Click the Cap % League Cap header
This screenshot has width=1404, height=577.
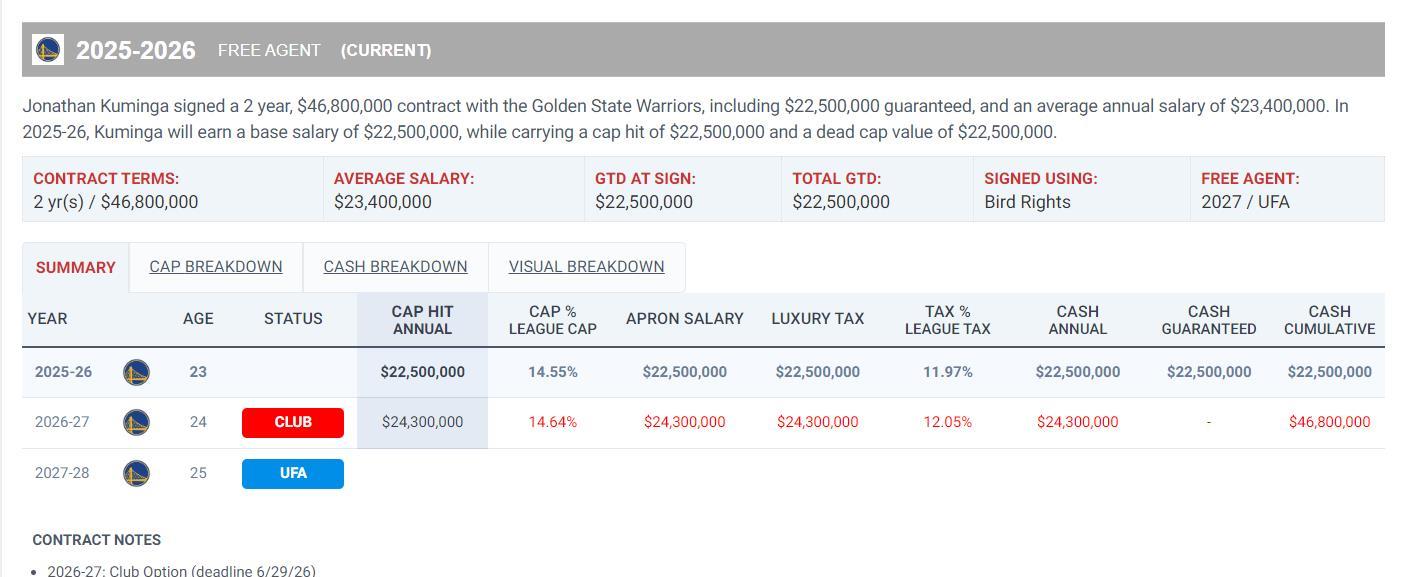click(552, 320)
